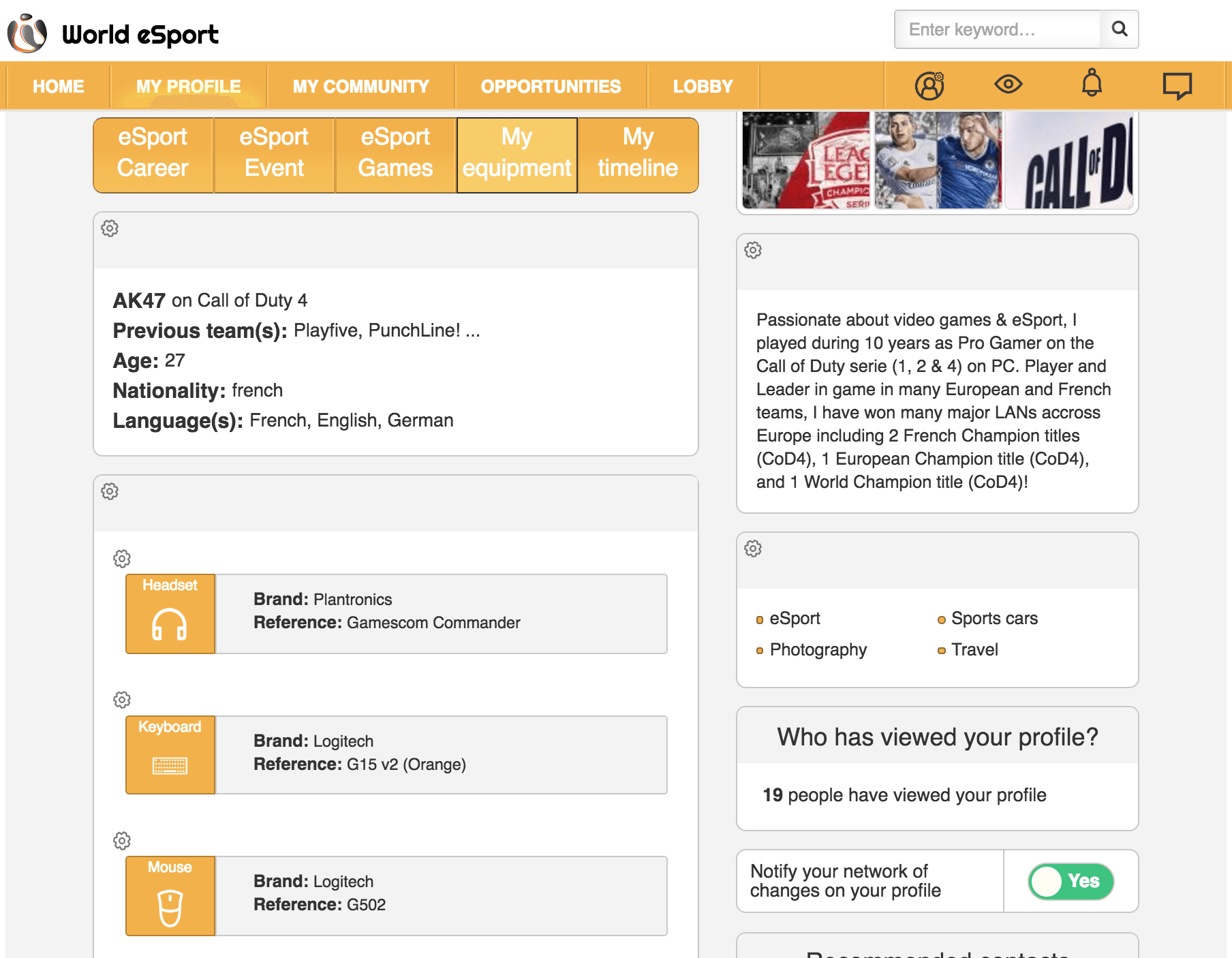Image resolution: width=1232 pixels, height=958 pixels.
Task: Select the My equipment tab
Action: pyautogui.click(x=517, y=155)
